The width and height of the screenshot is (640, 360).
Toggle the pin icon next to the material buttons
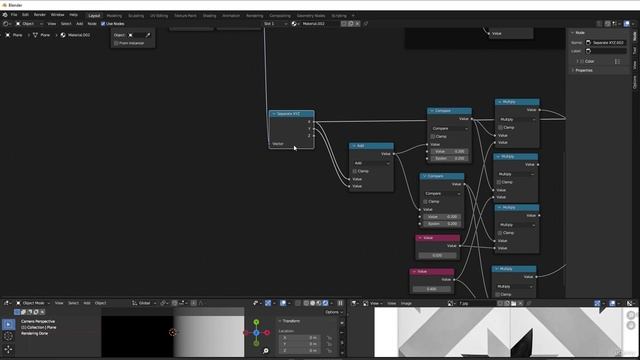point(366,24)
